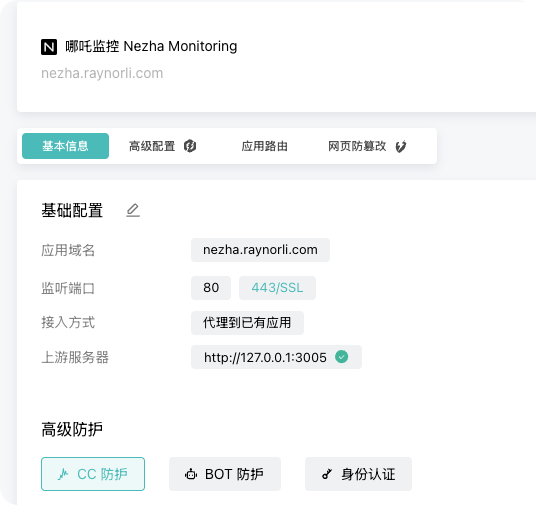Click the http://127.0.0.1:3005 upstream server chip

pos(276,357)
